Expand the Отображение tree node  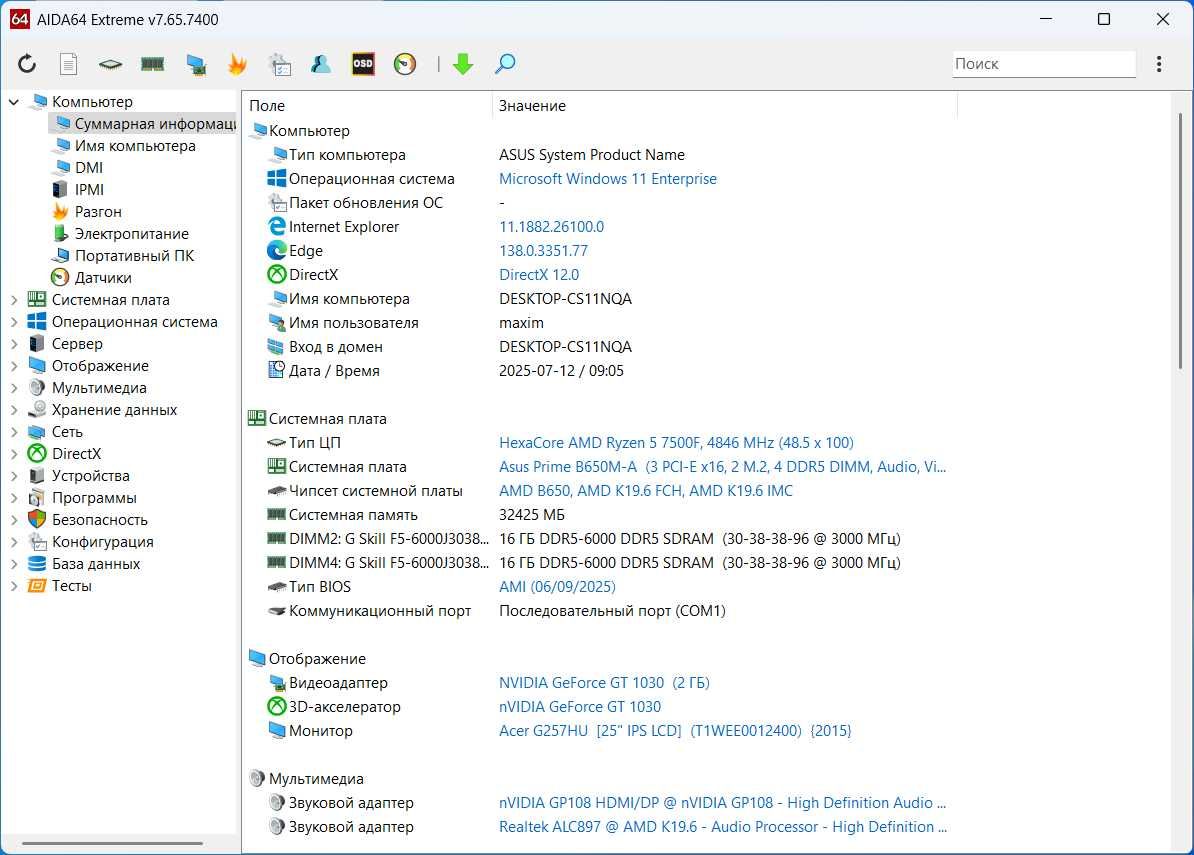14,366
